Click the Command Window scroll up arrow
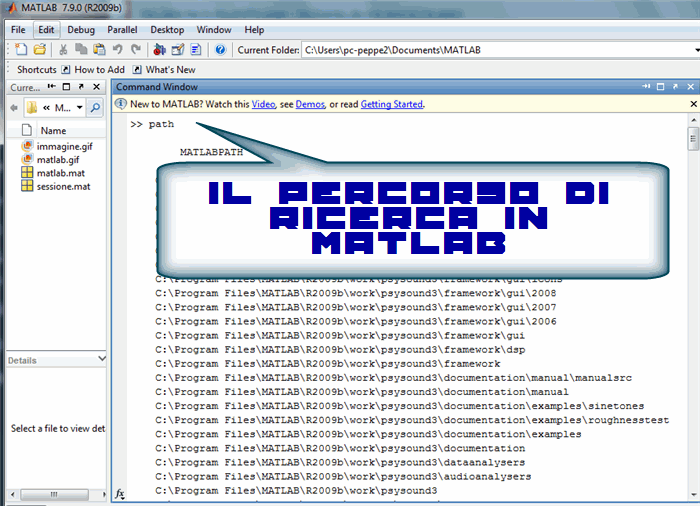This screenshot has width=700, height=506. (x=694, y=120)
